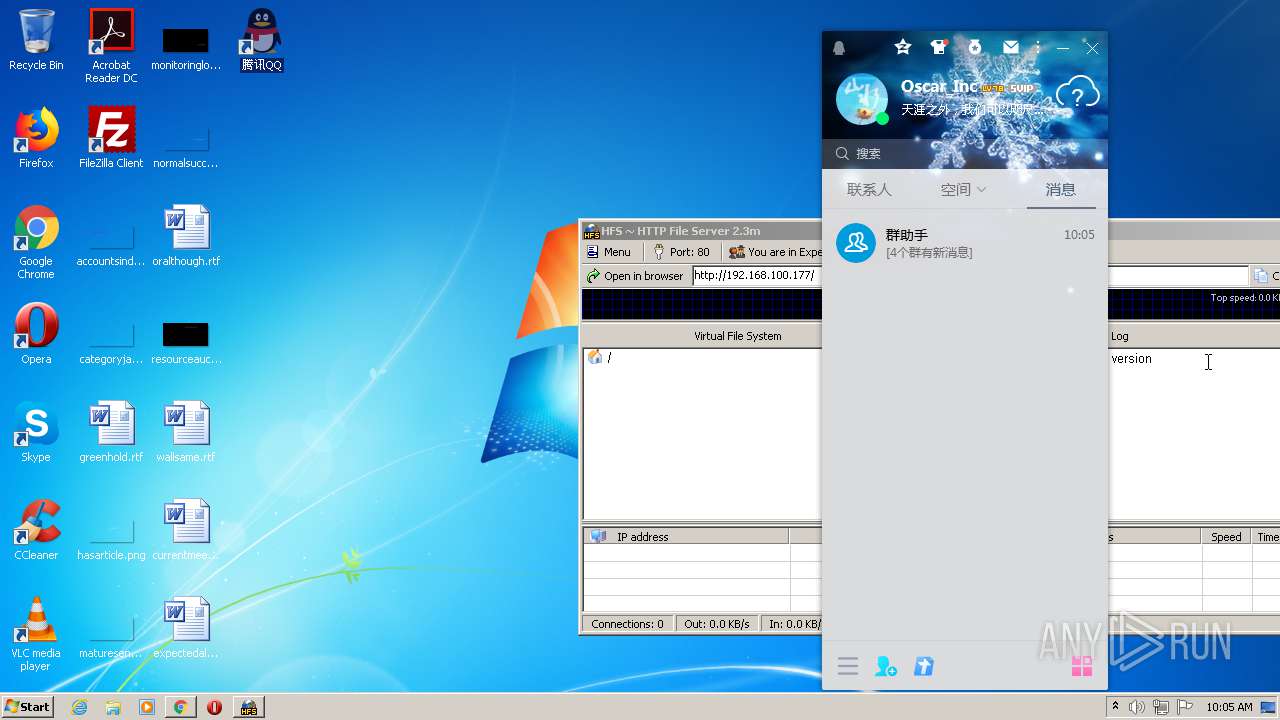Open Opera desktop icon
1280x720 pixels.
coord(36,334)
